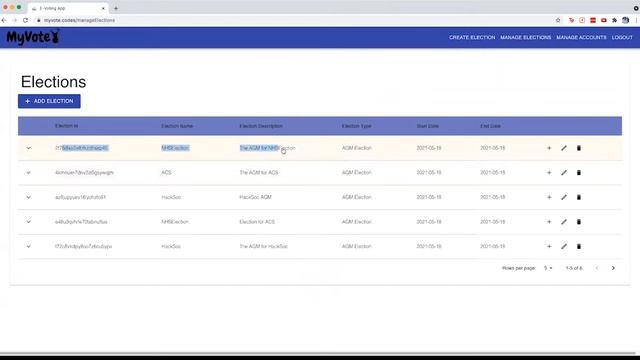This screenshot has width=640, height=360.
Task: Go to next page of elections table
Action: coord(613,268)
